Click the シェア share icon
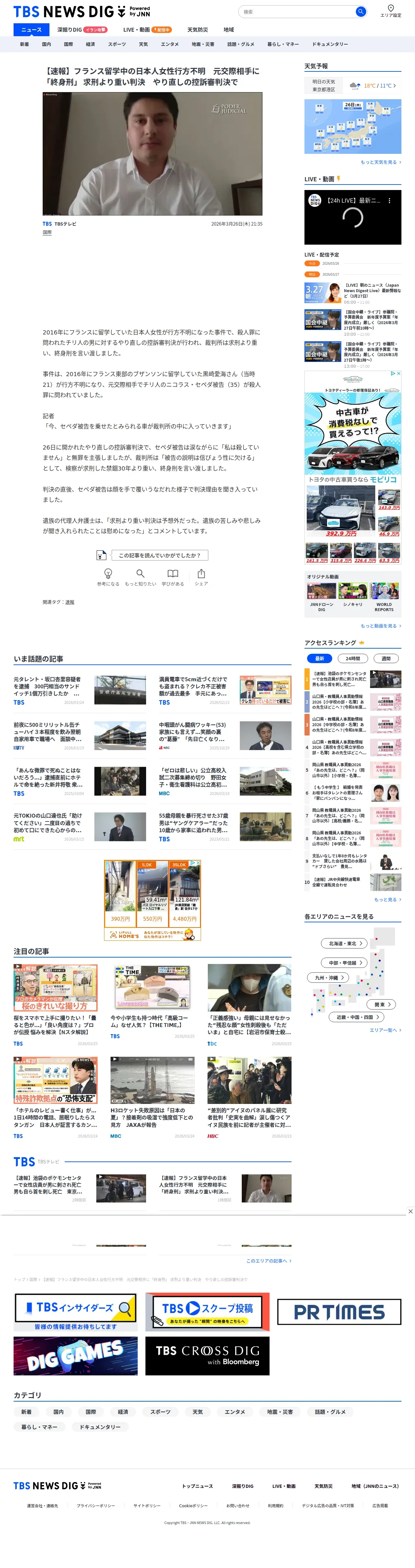The image size is (415, 1568). pos(201,573)
